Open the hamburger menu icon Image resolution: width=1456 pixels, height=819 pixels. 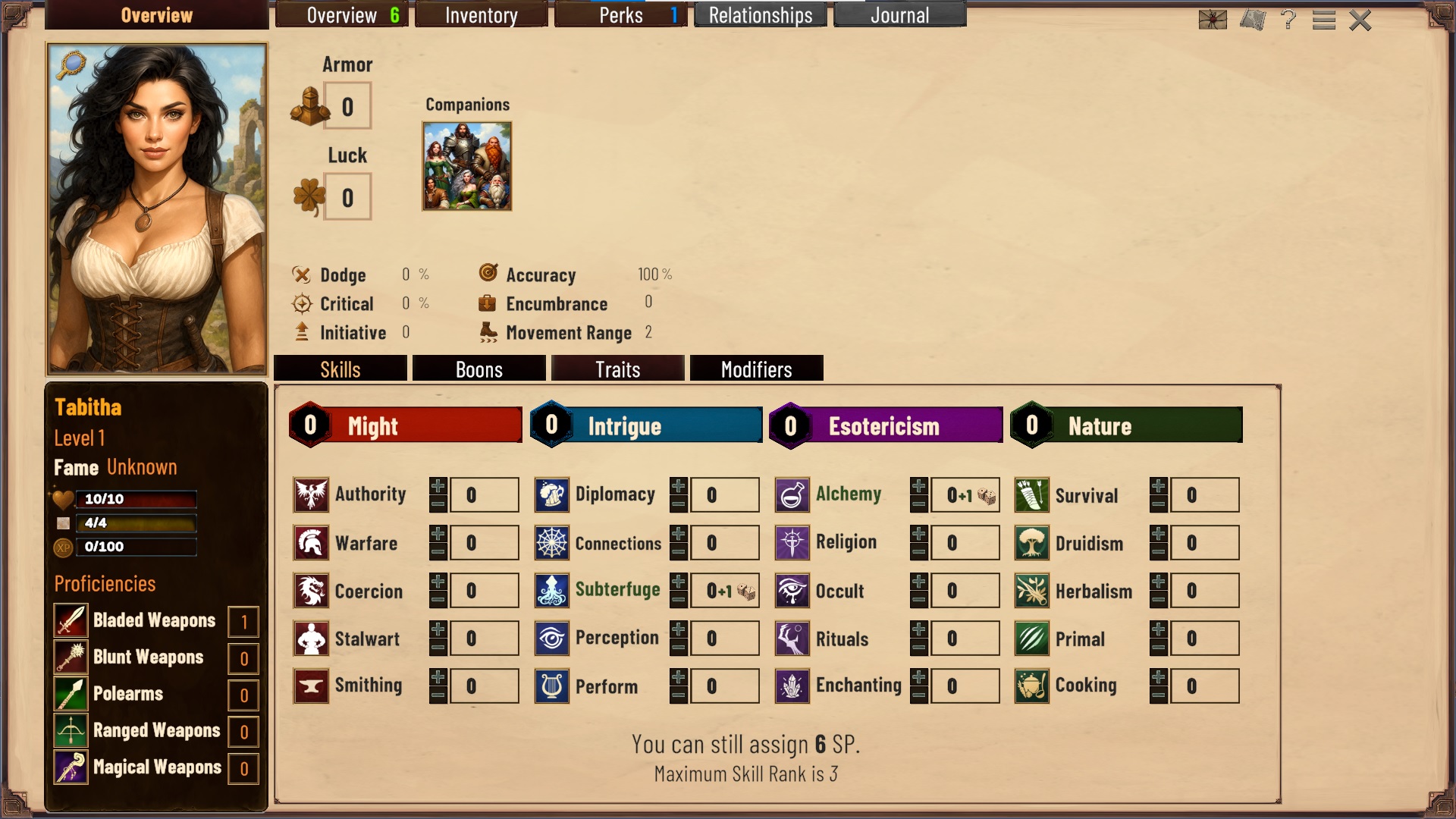(1324, 20)
